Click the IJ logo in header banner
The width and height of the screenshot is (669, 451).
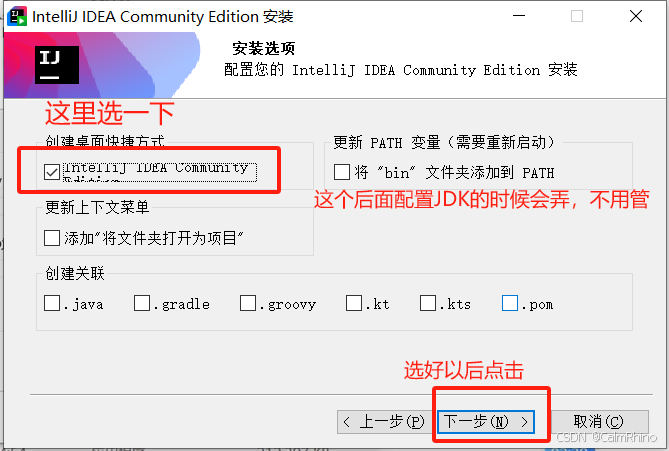click(57, 65)
